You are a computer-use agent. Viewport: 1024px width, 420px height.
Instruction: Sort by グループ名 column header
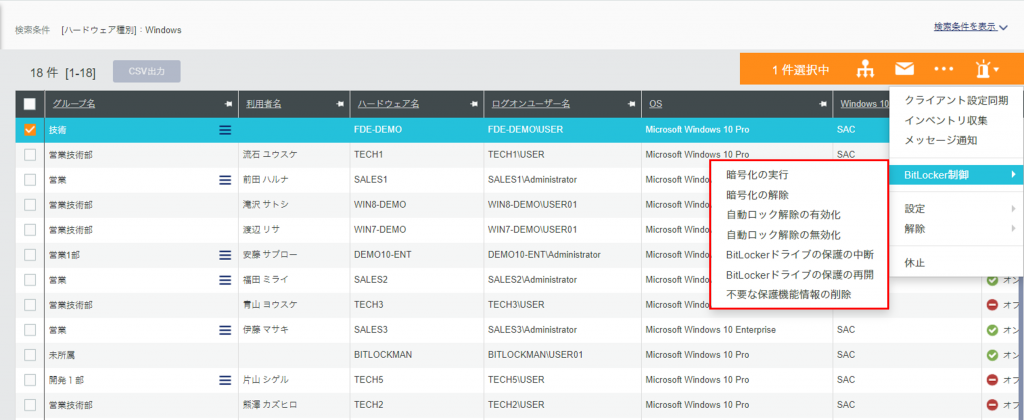point(74,104)
